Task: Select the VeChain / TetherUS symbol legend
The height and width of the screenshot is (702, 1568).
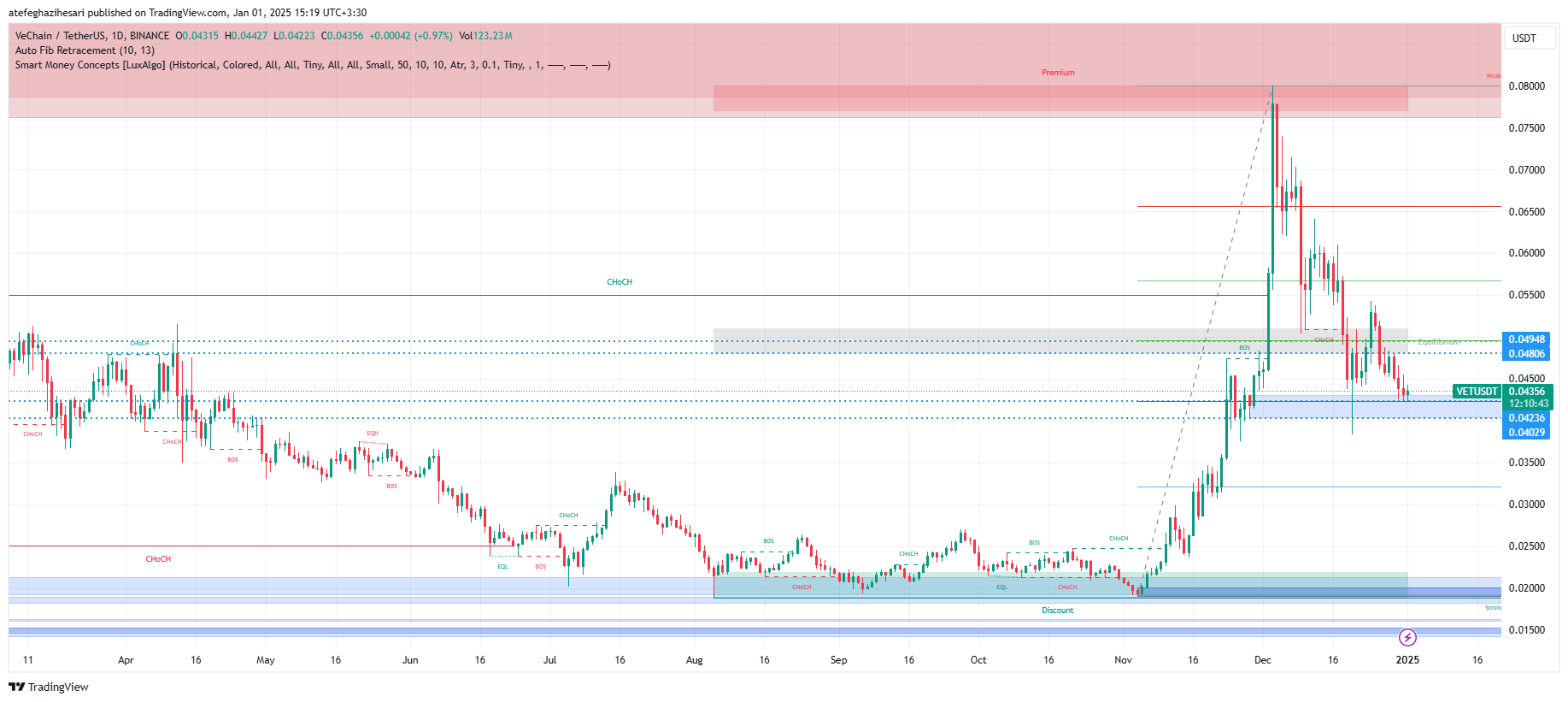Action: [x=92, y=36]
